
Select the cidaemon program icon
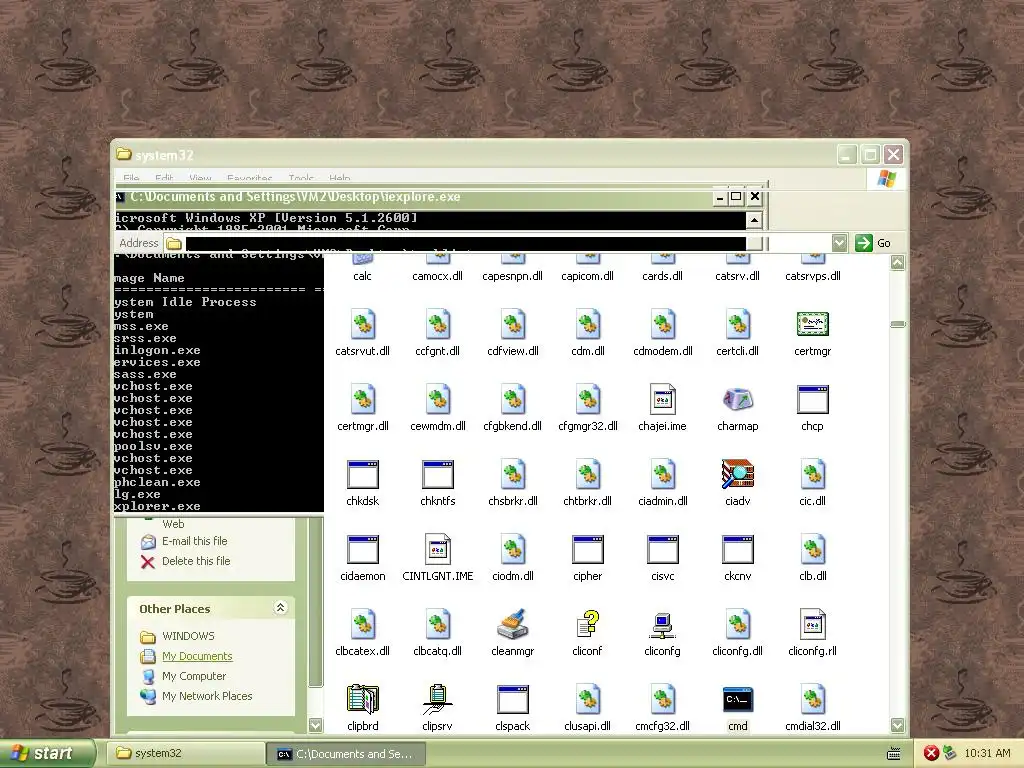(362, 550)
